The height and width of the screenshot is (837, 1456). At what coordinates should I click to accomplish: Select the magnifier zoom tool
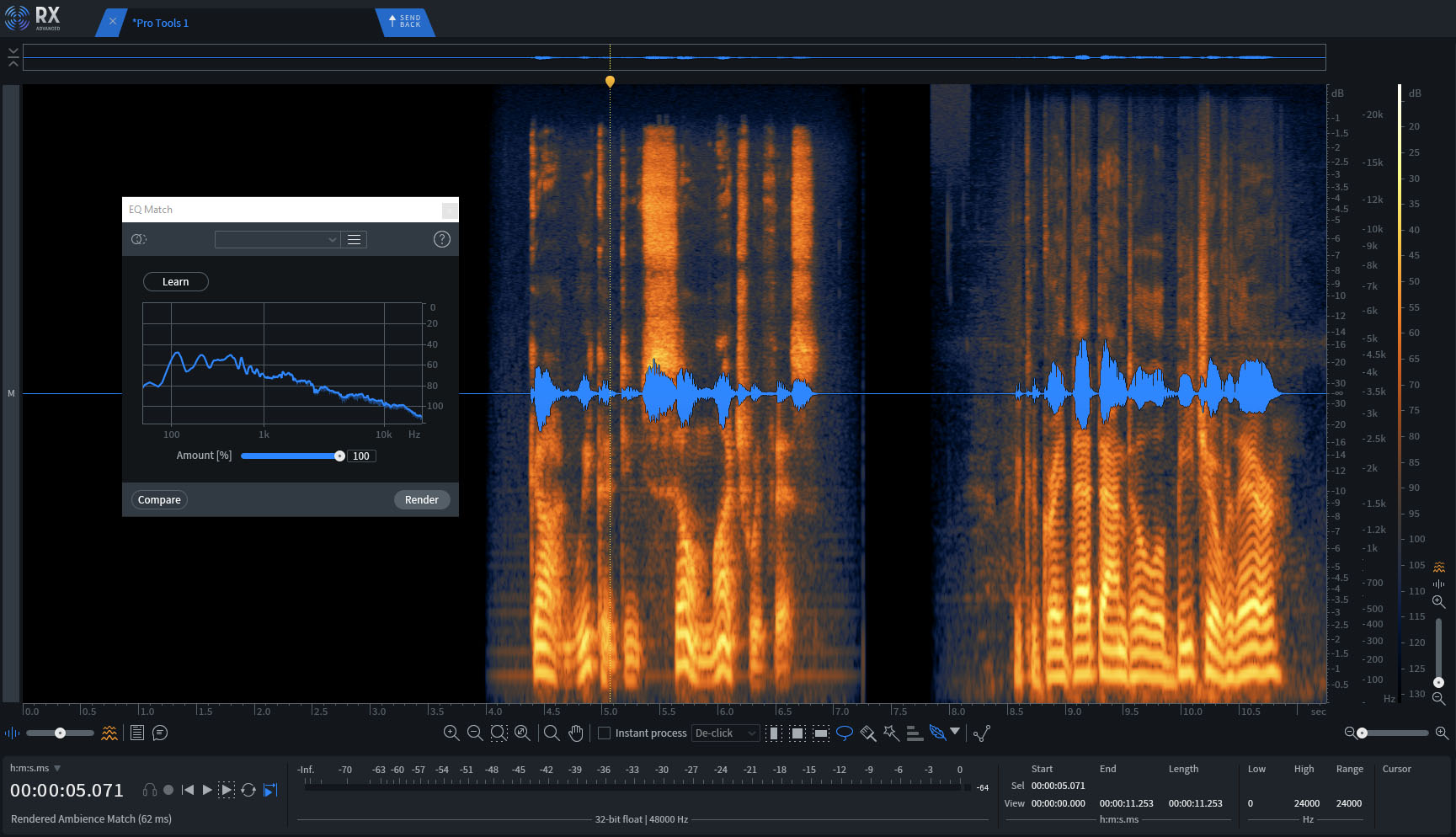pyautogui.click(x=552, y=733)
